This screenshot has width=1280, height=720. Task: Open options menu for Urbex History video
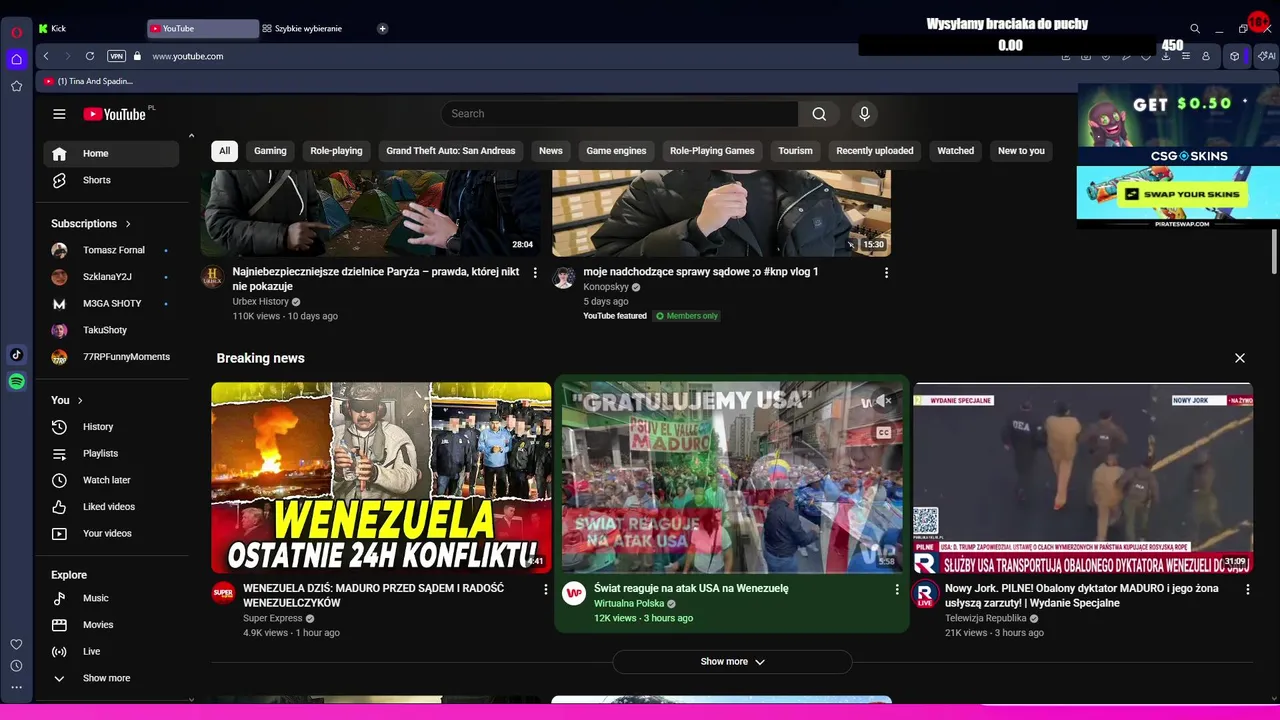(x=535, y=272)
